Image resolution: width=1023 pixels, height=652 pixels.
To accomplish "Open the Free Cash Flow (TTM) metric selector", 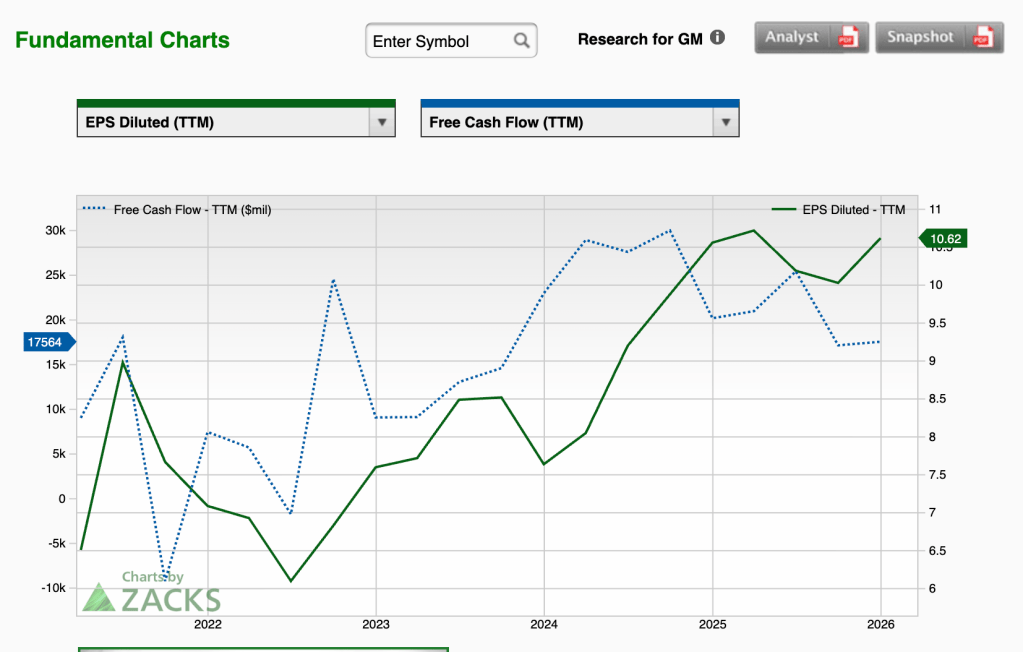I will (566, 123).
